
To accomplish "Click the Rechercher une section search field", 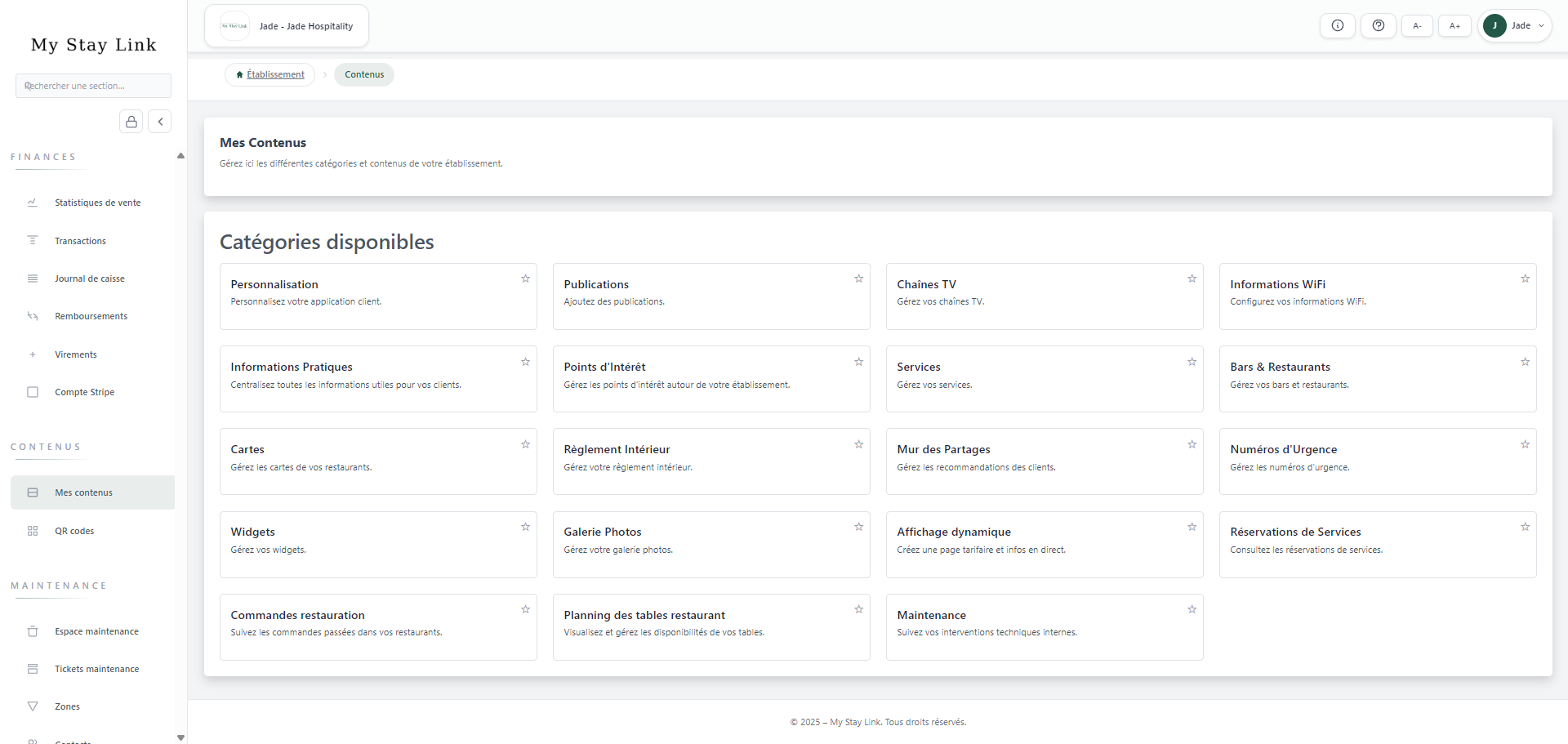I will click(x=93, y=85).
